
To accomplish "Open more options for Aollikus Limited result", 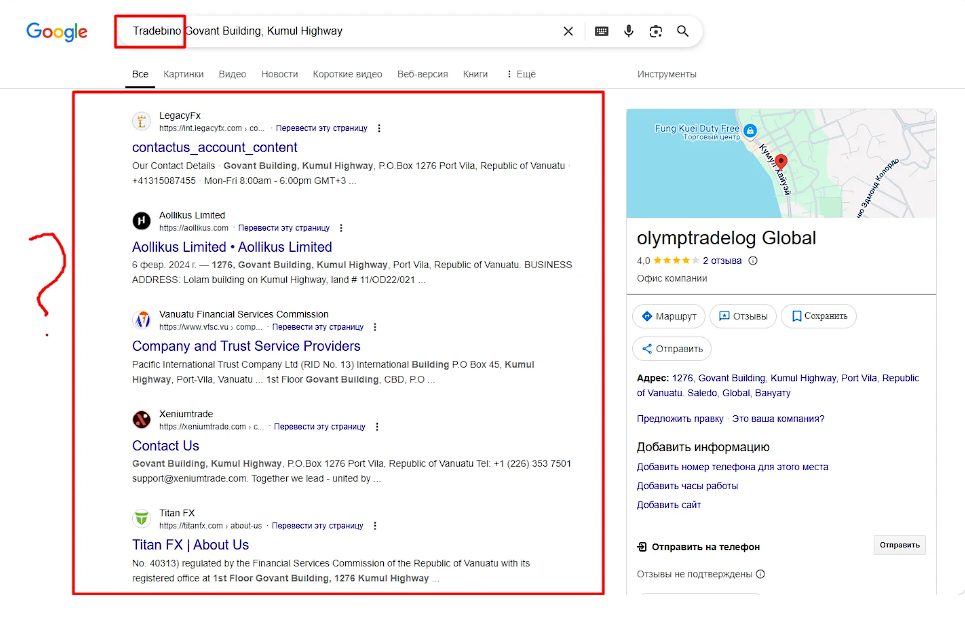I will [x=341, y=228].
